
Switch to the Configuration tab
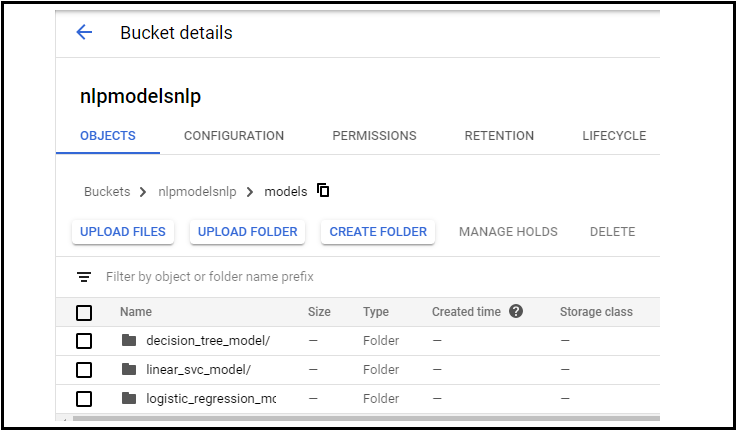234,136
